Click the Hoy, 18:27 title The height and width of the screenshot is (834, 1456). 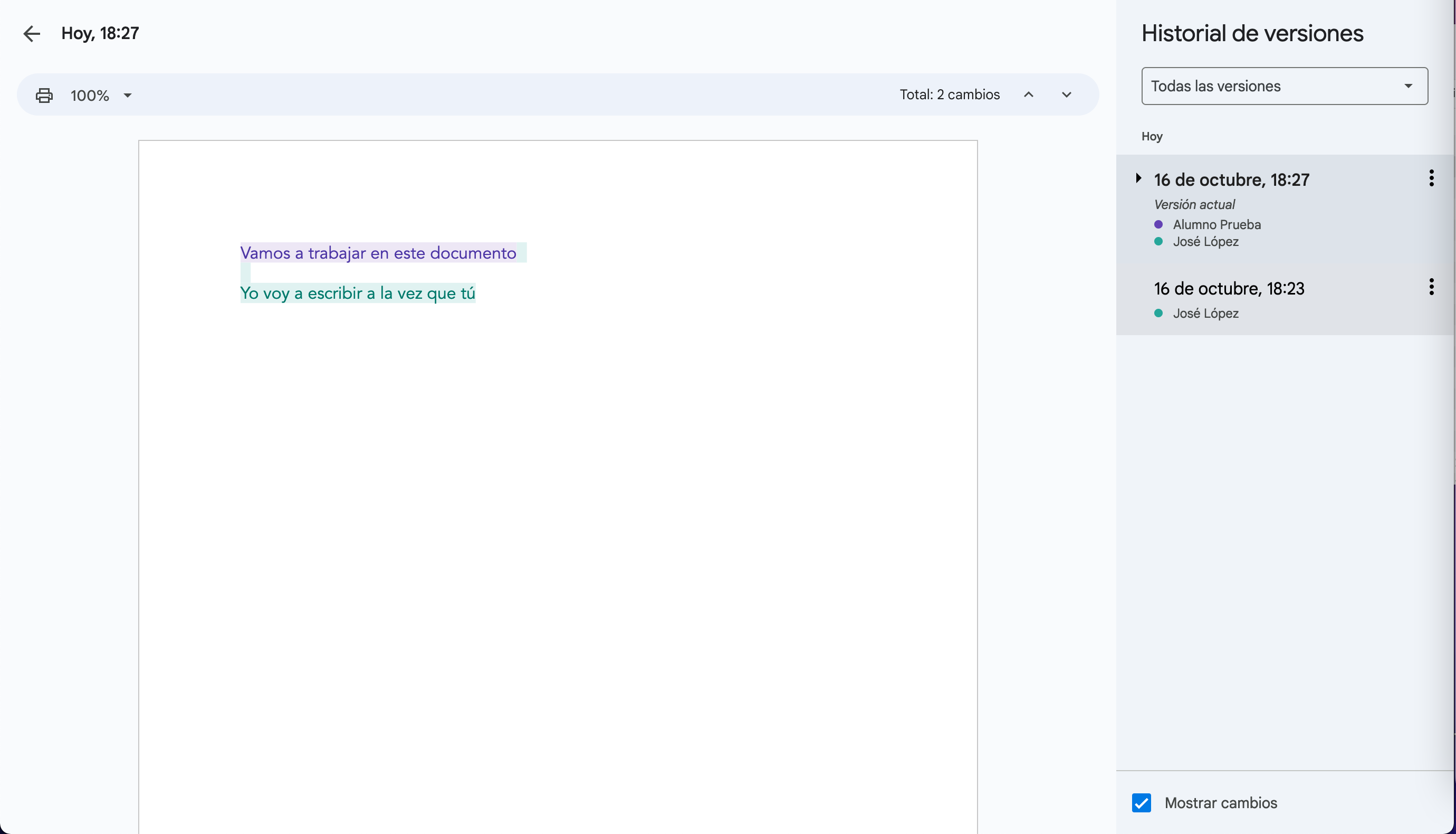click(x=100, y=33)
